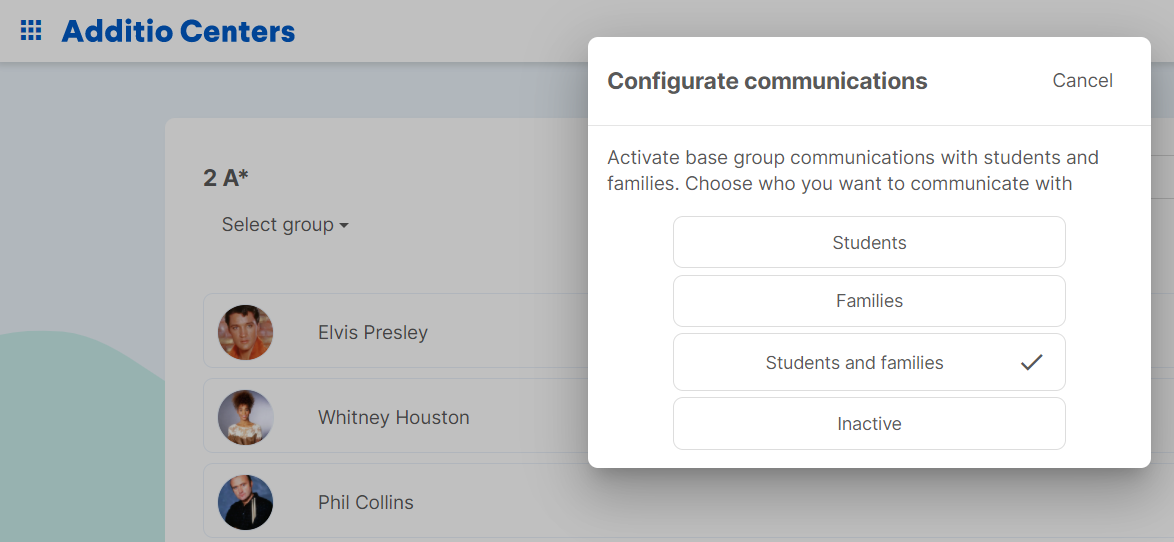Select the Students and families option
Image resolution: width=1174 pixels, height=542 pixels.
[869, 362]
